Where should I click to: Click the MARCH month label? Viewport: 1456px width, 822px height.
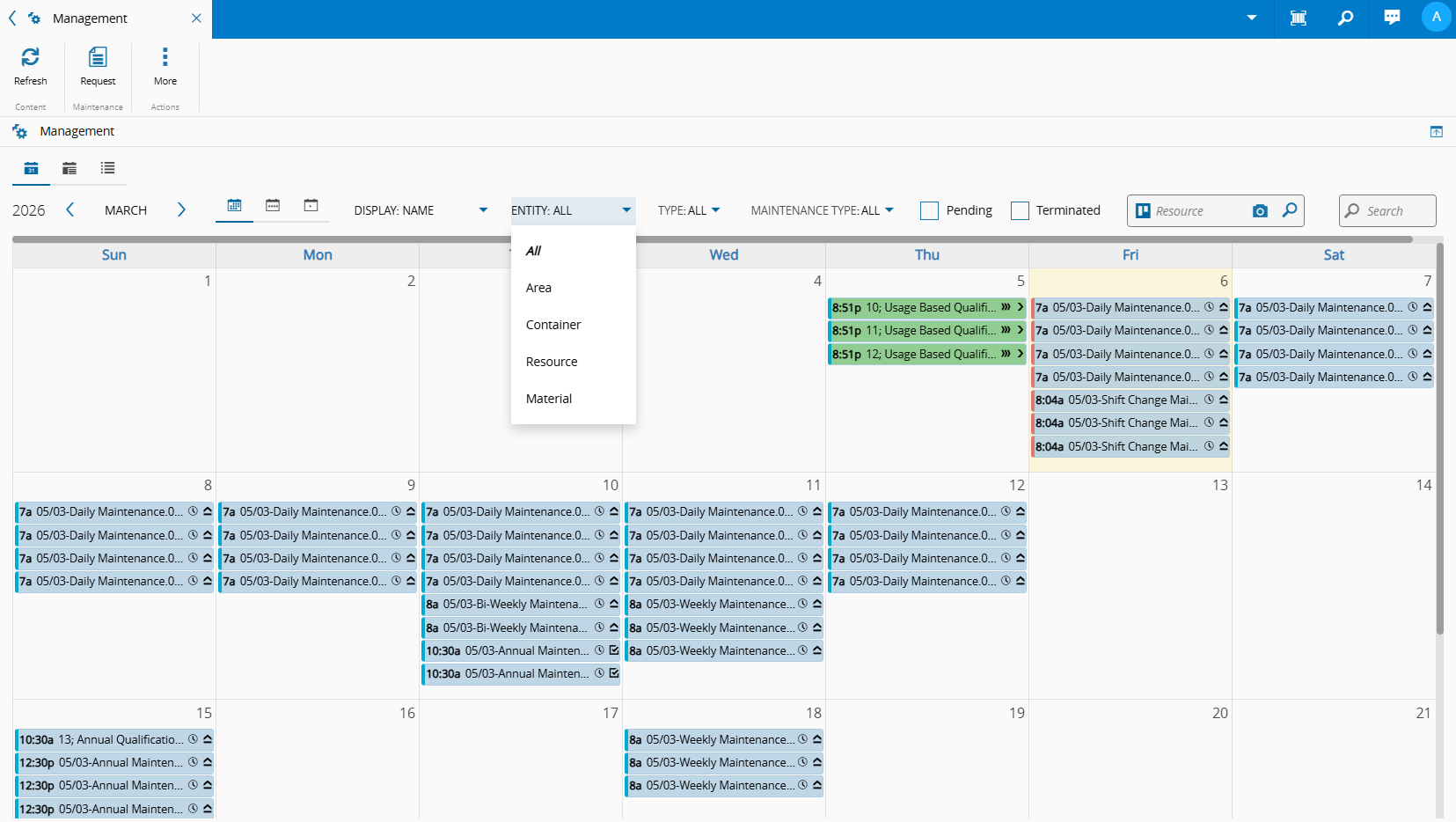(x=126, y=210)
